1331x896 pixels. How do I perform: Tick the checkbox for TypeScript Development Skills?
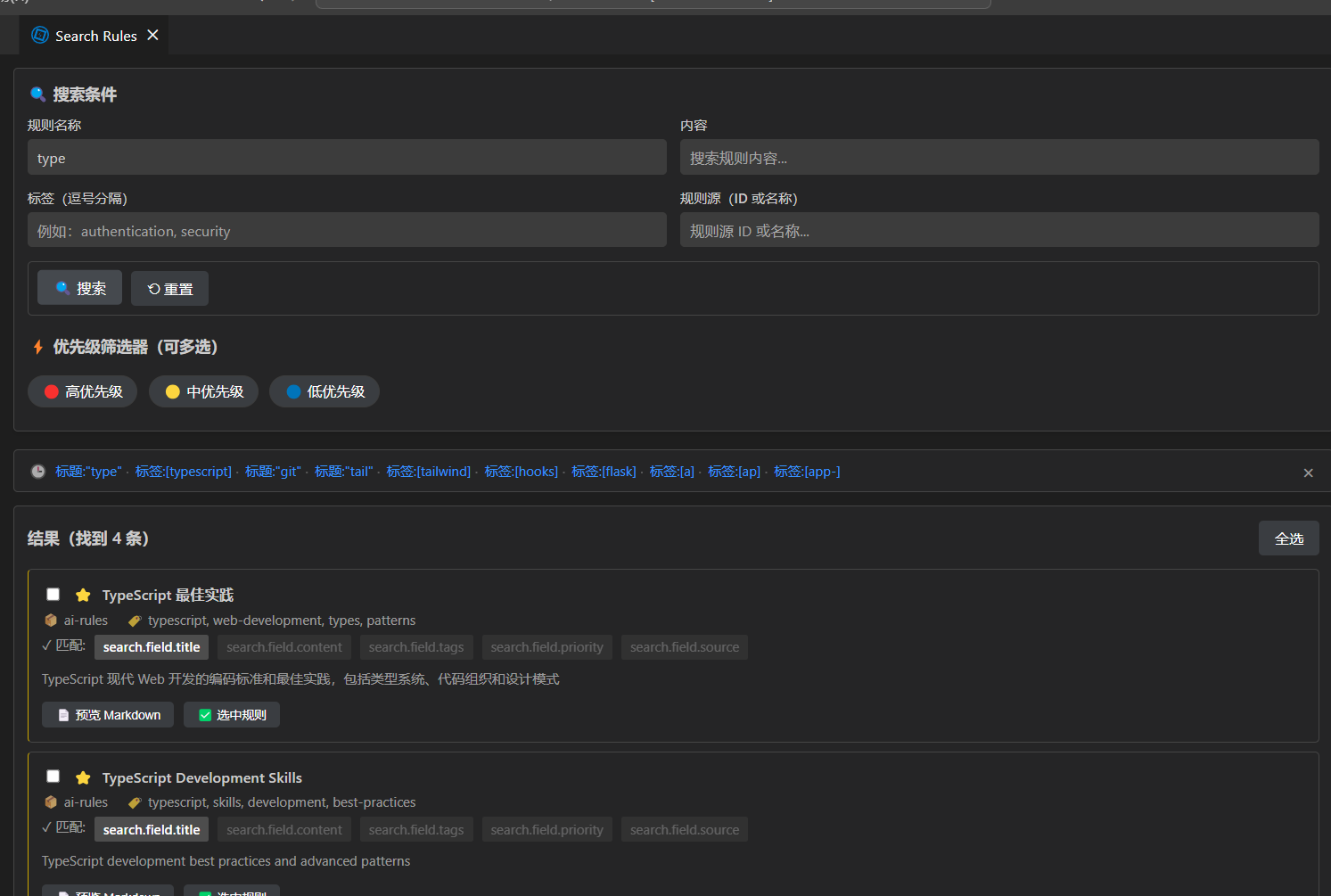pyautogui.click(x=53, y=777)
